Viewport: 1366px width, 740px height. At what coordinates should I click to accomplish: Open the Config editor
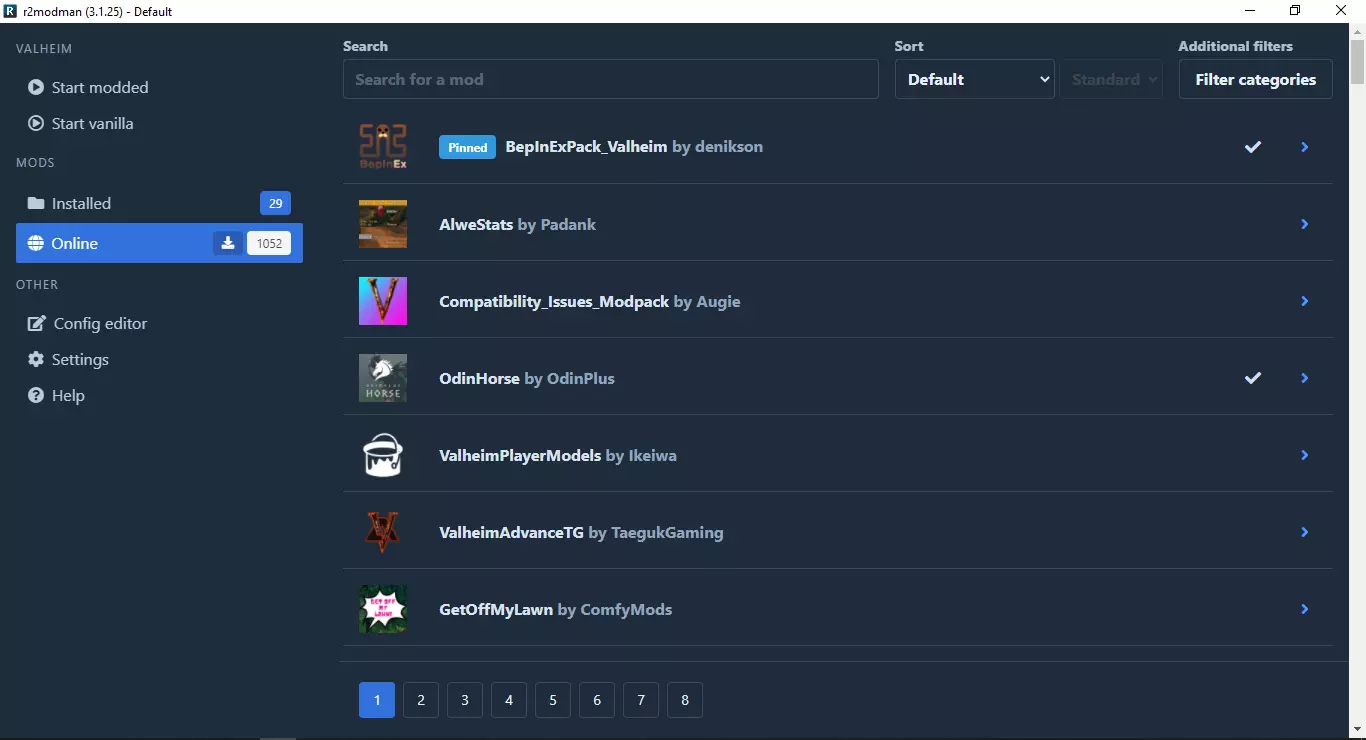(159, 323)
